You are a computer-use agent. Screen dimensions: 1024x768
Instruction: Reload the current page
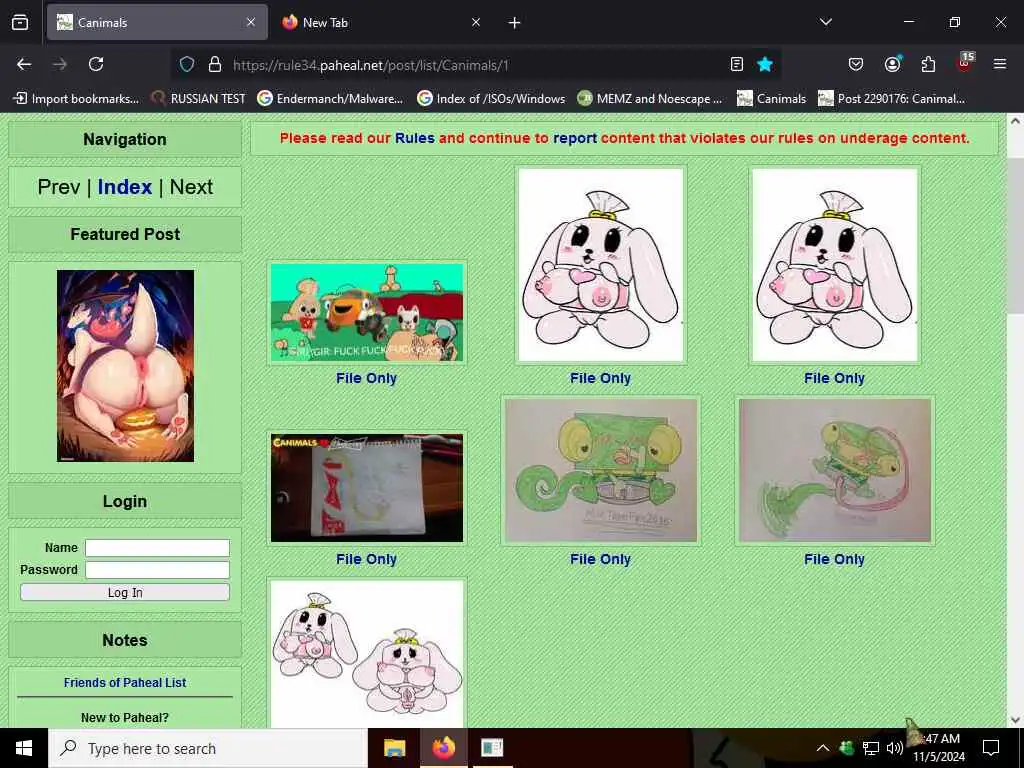tap(96, 64)
